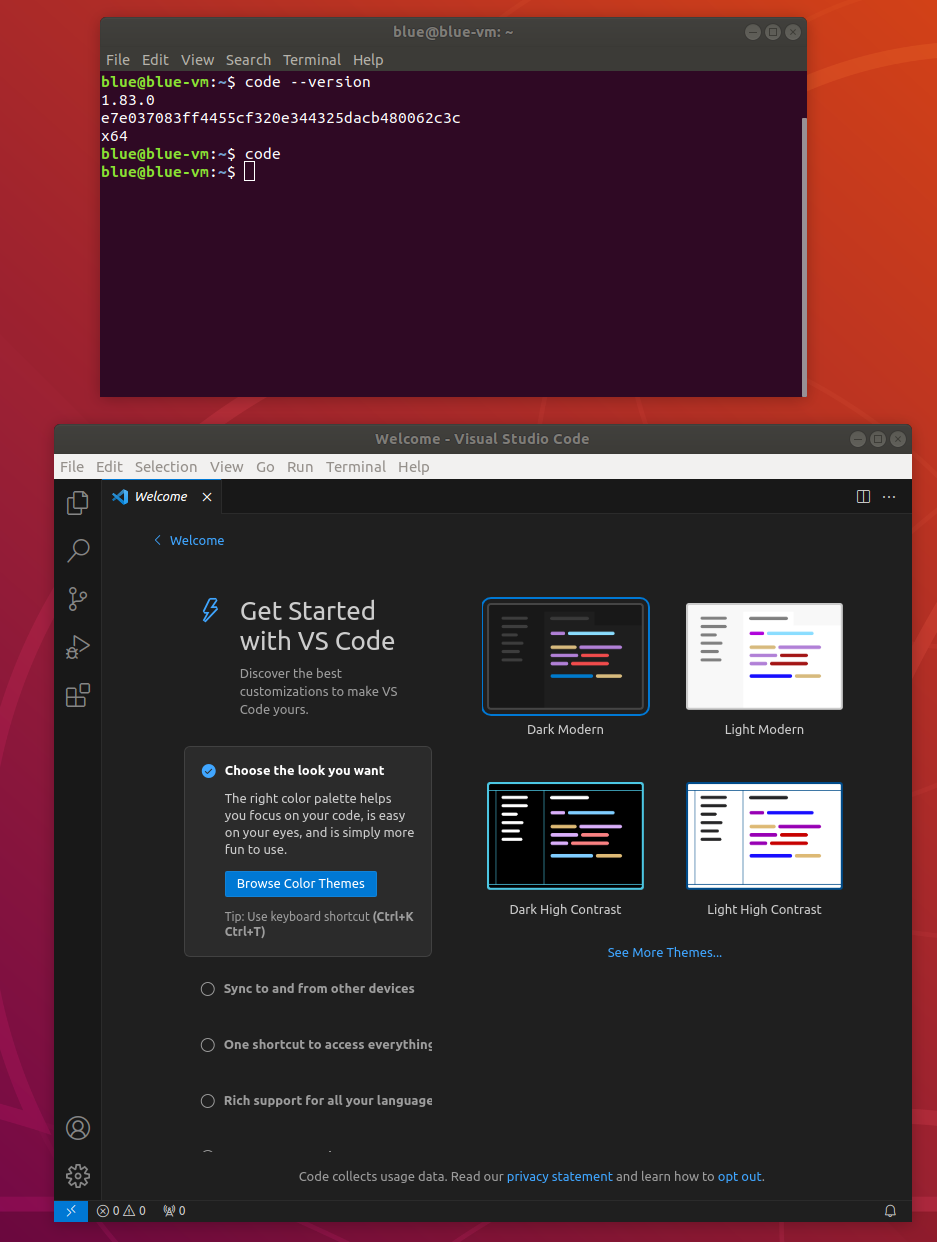Viewport: 937px width, 1242px height.
Task: Open the terminal window File menu
Action: (118, 60)
